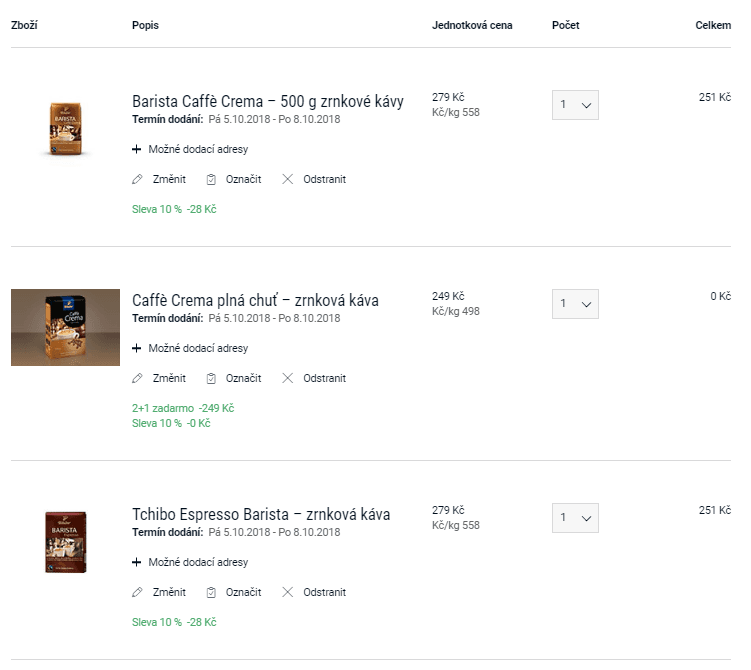The height and width of the screenshot is (670, 751).
Task: Open quantity dropdown for Caffè Crema plná chuť
Action: tap(575, 304)
